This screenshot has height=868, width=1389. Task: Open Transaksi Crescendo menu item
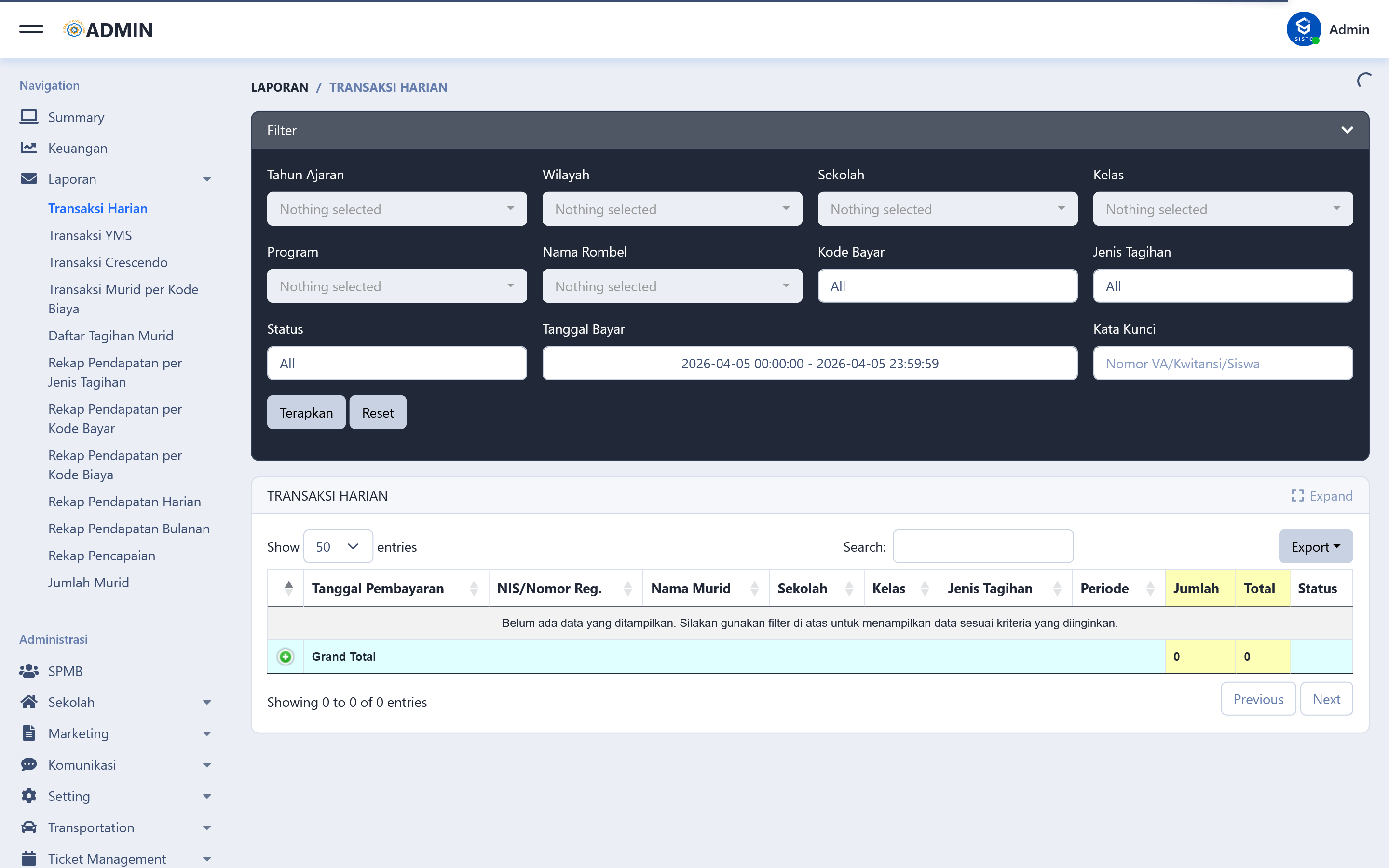tap(108, 262)
